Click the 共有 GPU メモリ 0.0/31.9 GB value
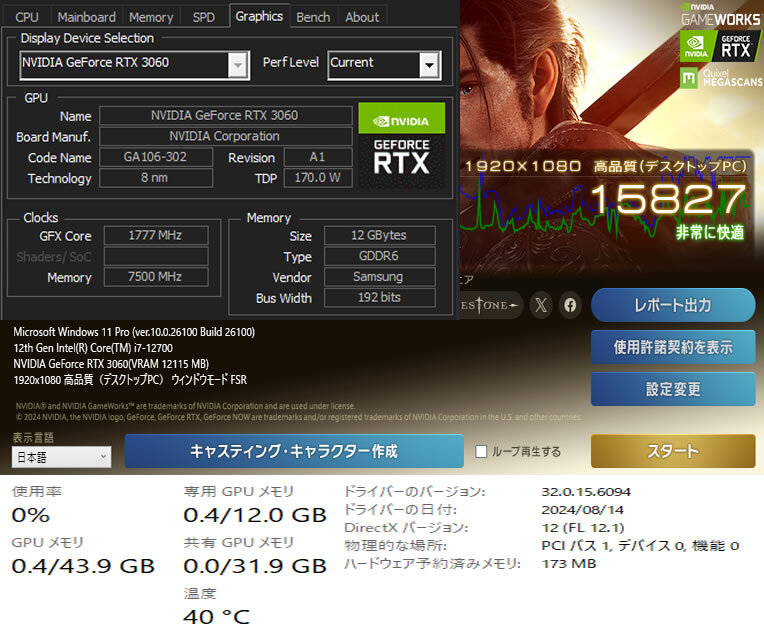This screenshot has width=764, height=635. pos(255,566)
